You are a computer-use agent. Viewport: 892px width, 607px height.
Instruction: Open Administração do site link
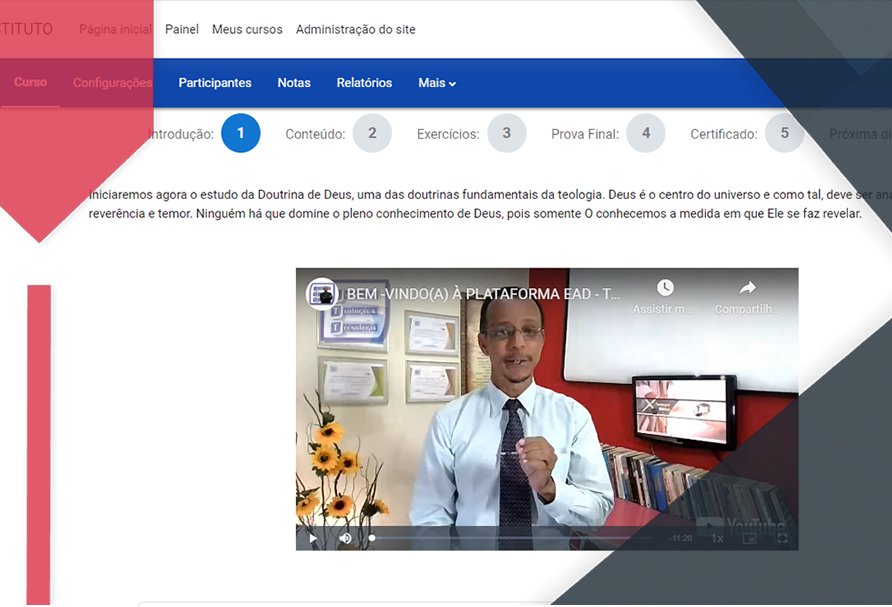(355, 30)
